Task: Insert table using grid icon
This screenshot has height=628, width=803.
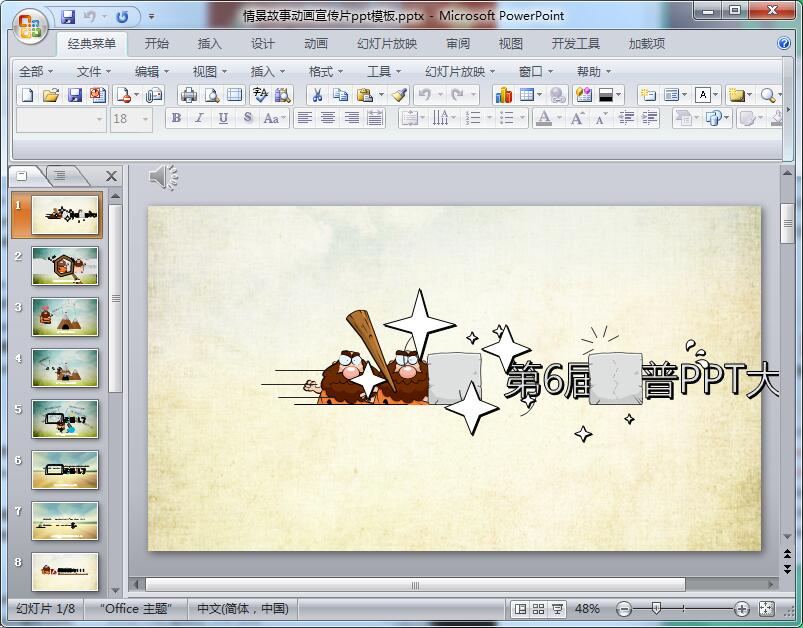Action: click(x=526, y=95)
